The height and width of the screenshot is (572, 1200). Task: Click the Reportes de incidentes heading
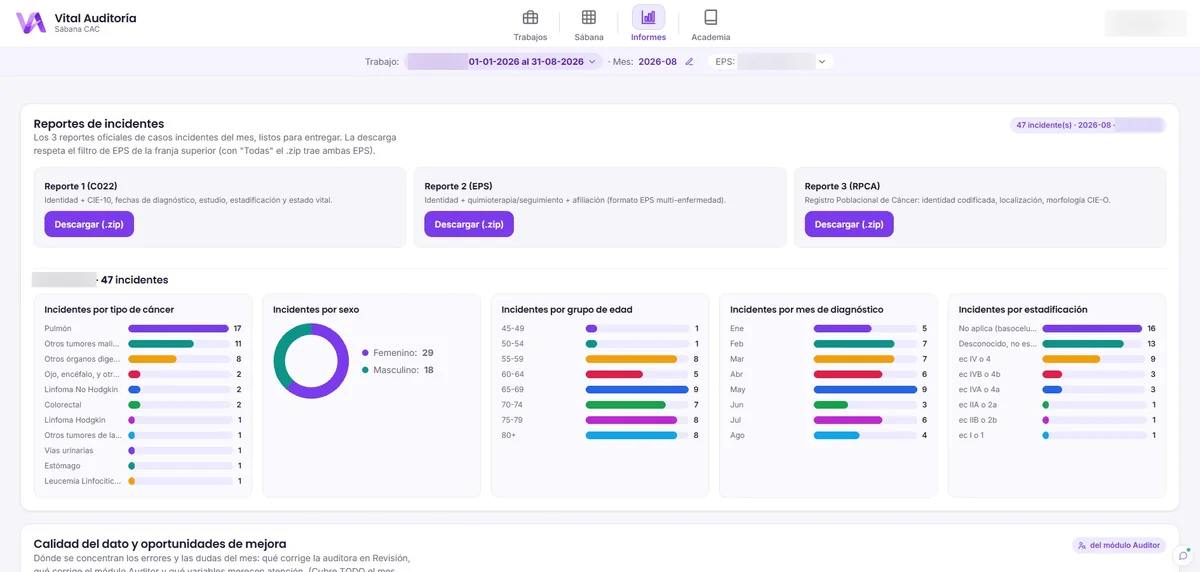click(x=99, y=123)
